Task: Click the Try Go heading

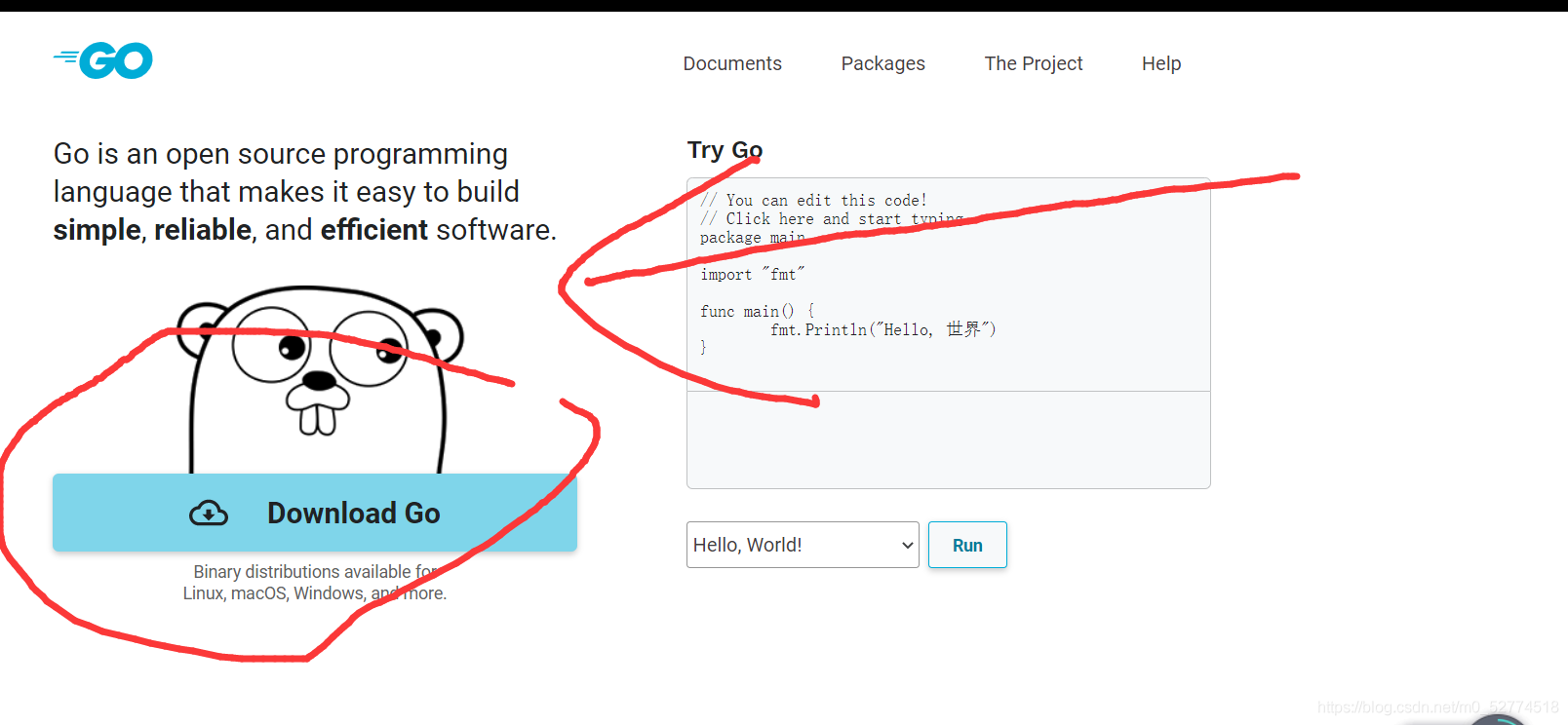Action: pos(725,150)
